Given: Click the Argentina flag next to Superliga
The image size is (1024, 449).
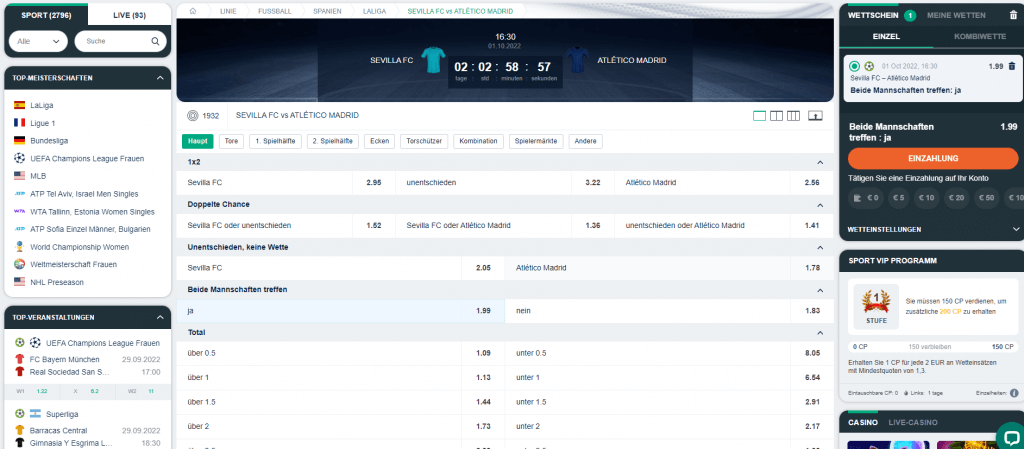Looking at the screenshot, I should point(36,414).
